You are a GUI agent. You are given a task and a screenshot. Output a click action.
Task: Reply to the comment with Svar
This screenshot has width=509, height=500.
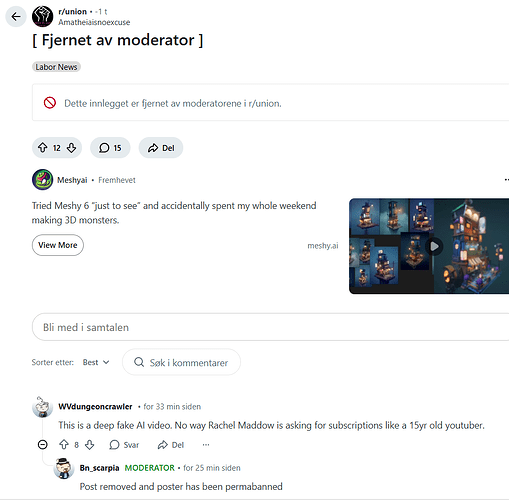click(124, 445)
